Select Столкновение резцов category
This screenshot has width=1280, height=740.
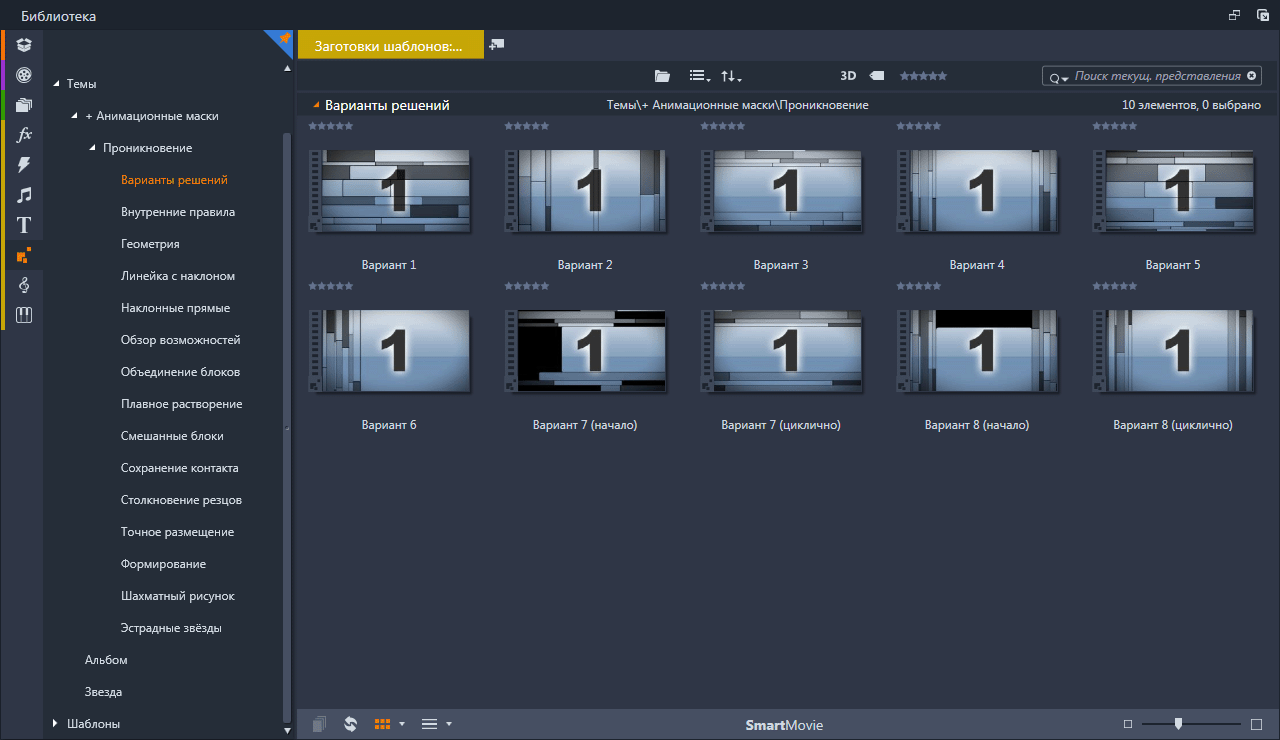point(181,500)
